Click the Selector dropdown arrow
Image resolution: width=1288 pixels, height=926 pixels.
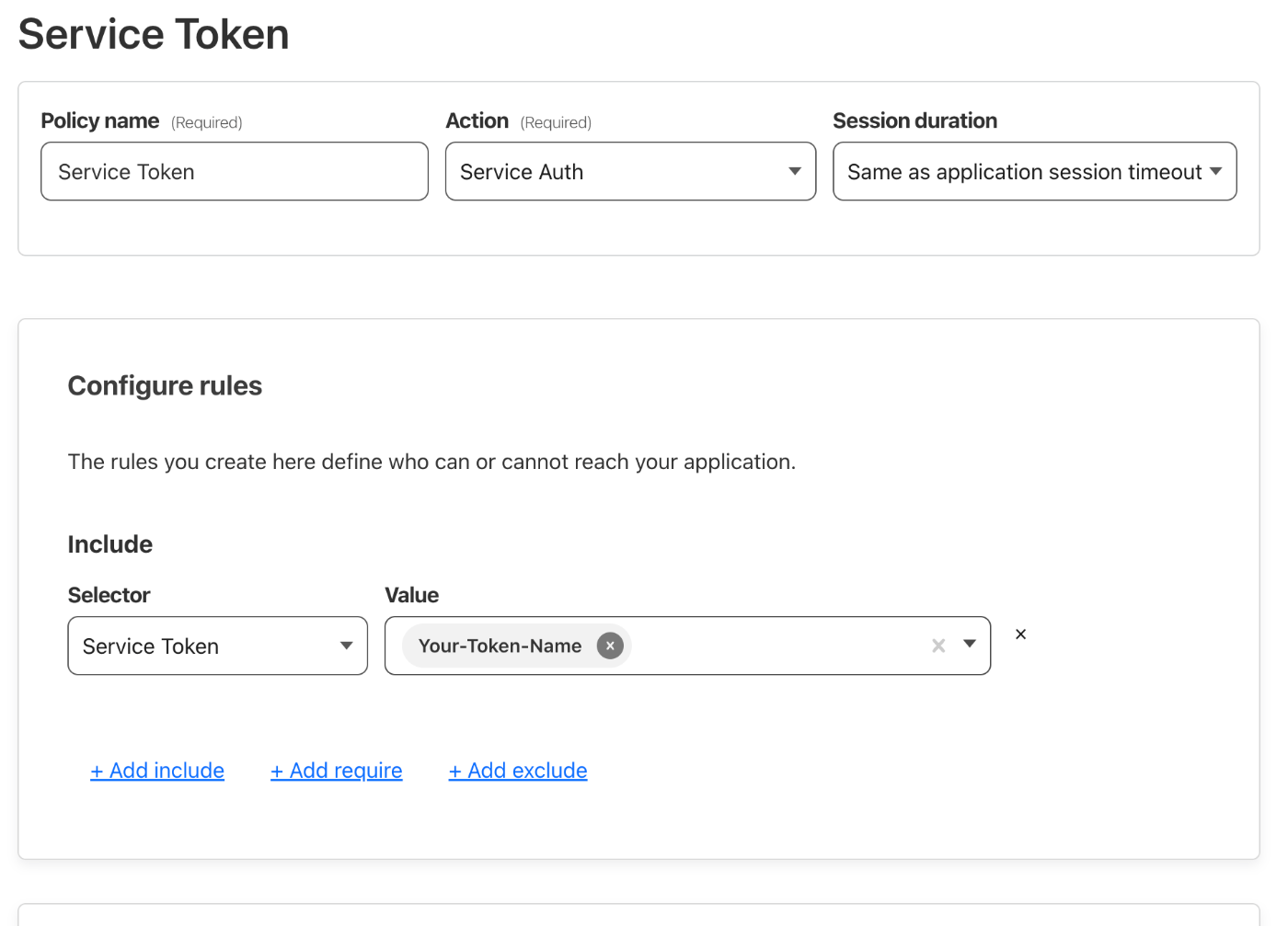click(x=346, y=646)
